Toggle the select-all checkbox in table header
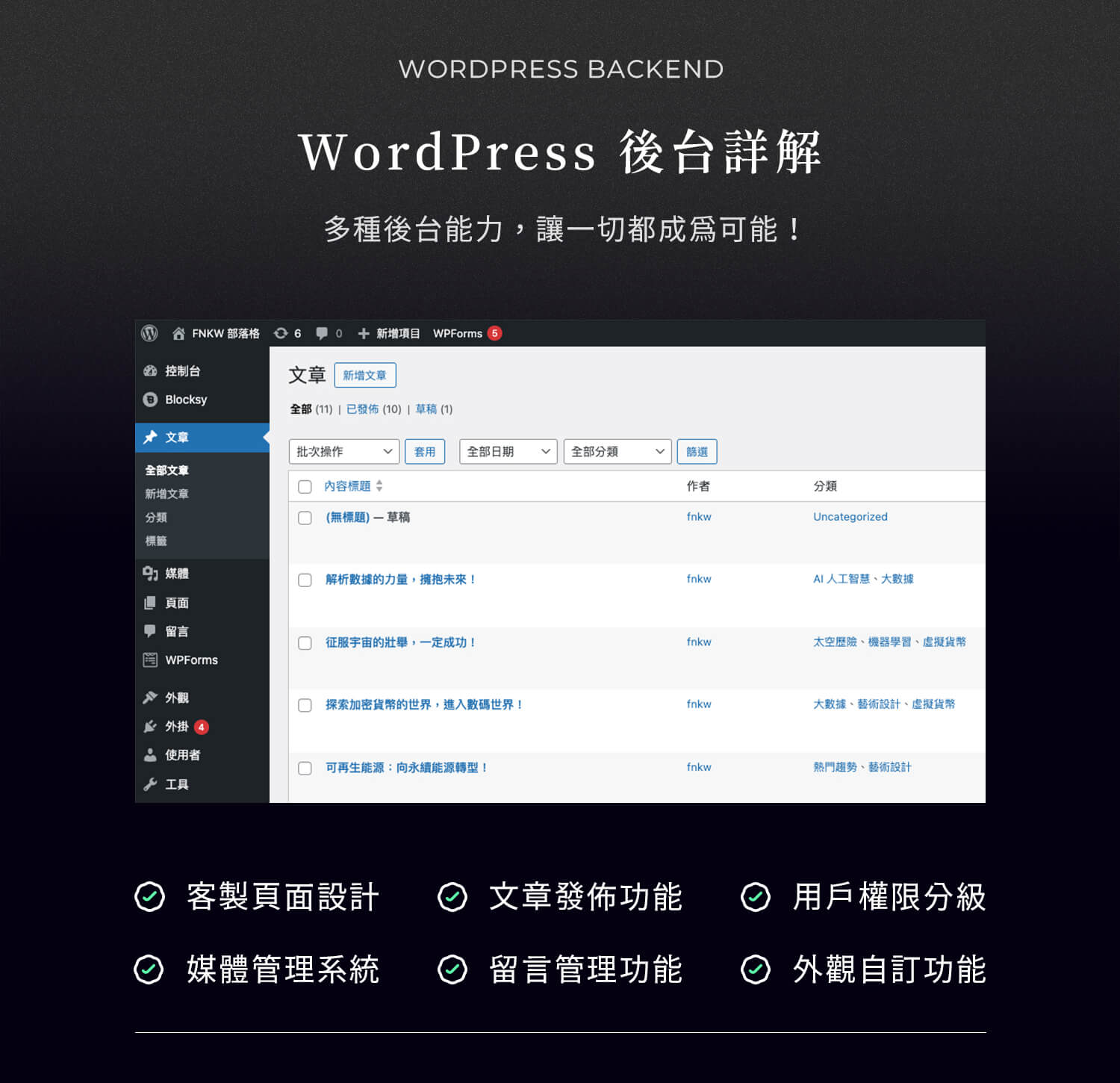Image resolution: width=1120 pixels, height=1083 pixels. (305, 487)
